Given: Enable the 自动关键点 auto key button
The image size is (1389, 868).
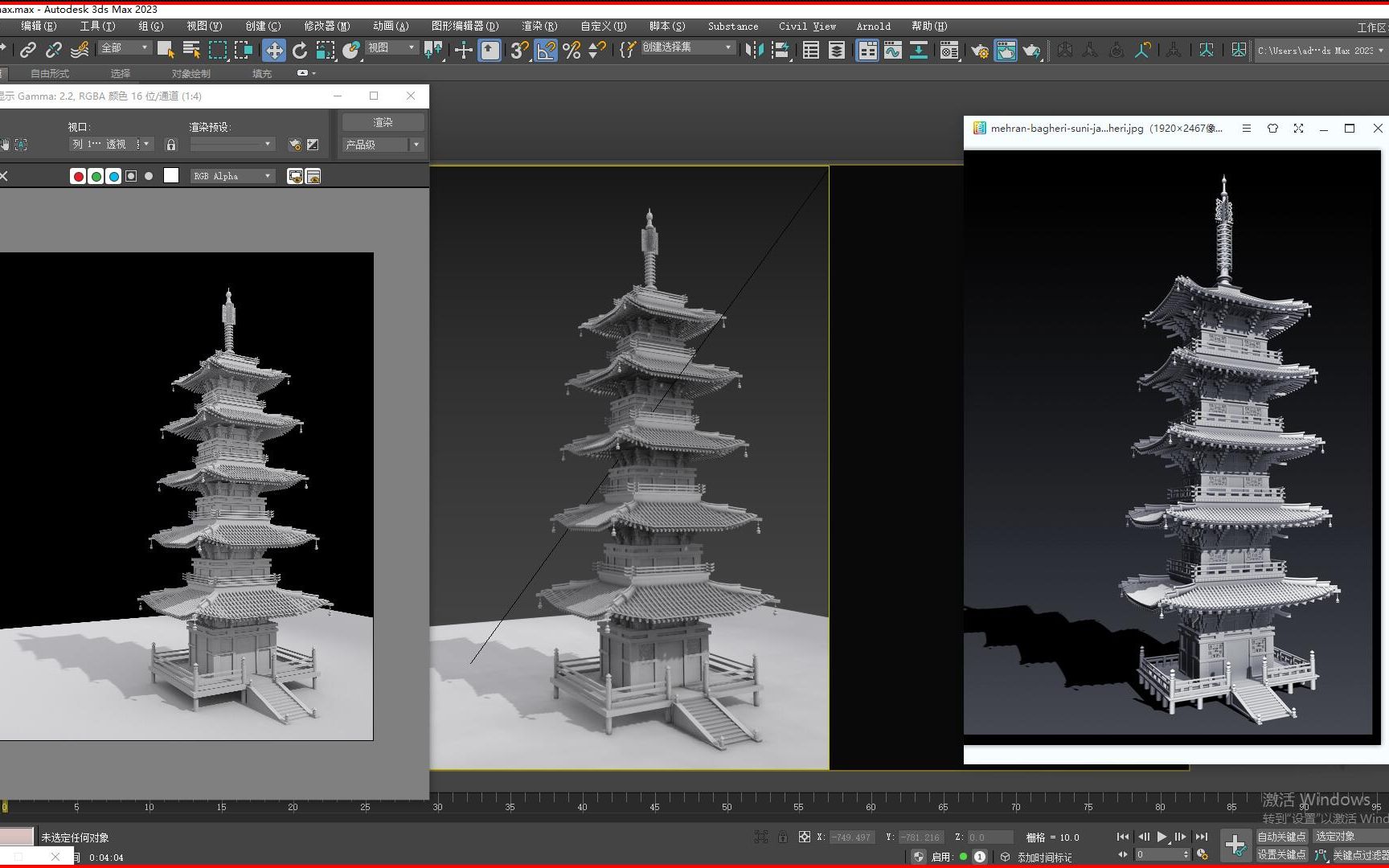Looking at the screenshot, I should pos(1282,836).
